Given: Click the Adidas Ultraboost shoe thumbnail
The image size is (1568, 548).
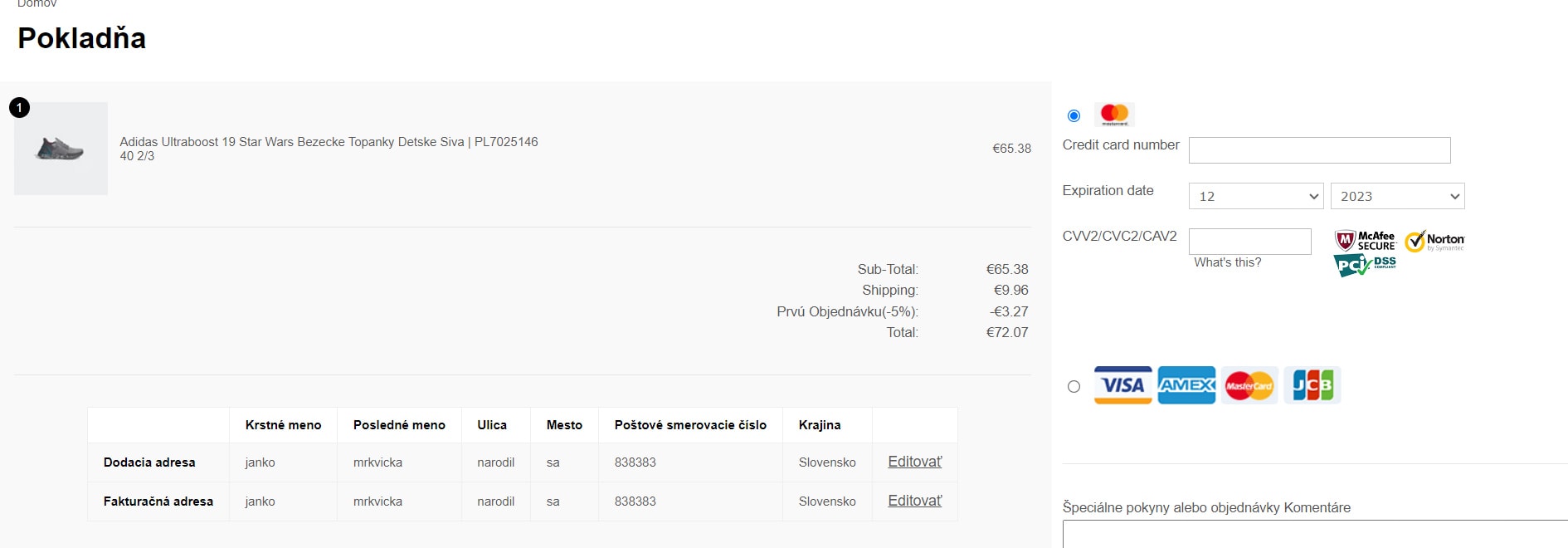Looking at the screenshot, I should (61, 149).
